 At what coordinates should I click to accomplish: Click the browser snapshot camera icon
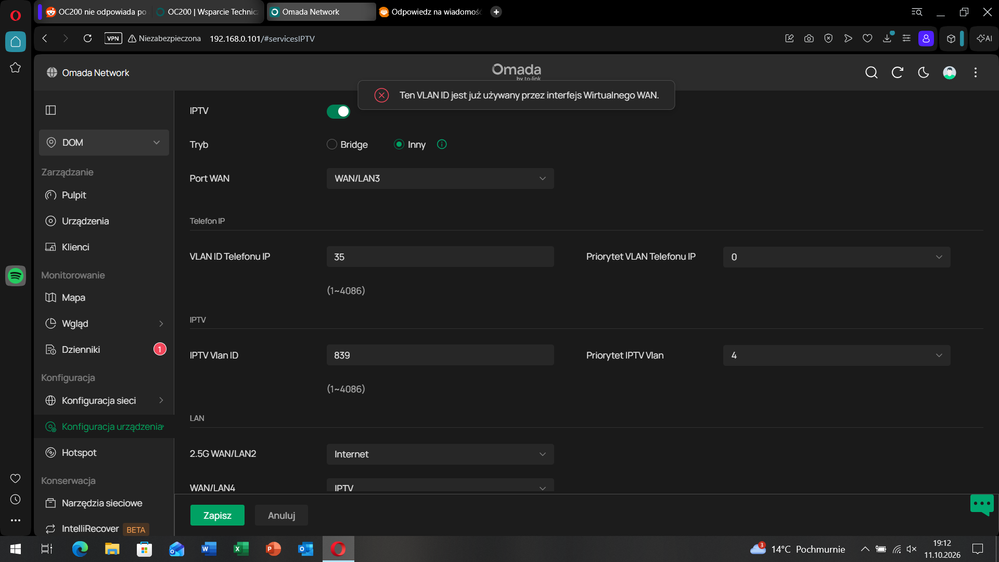click(x=809, y=39)
